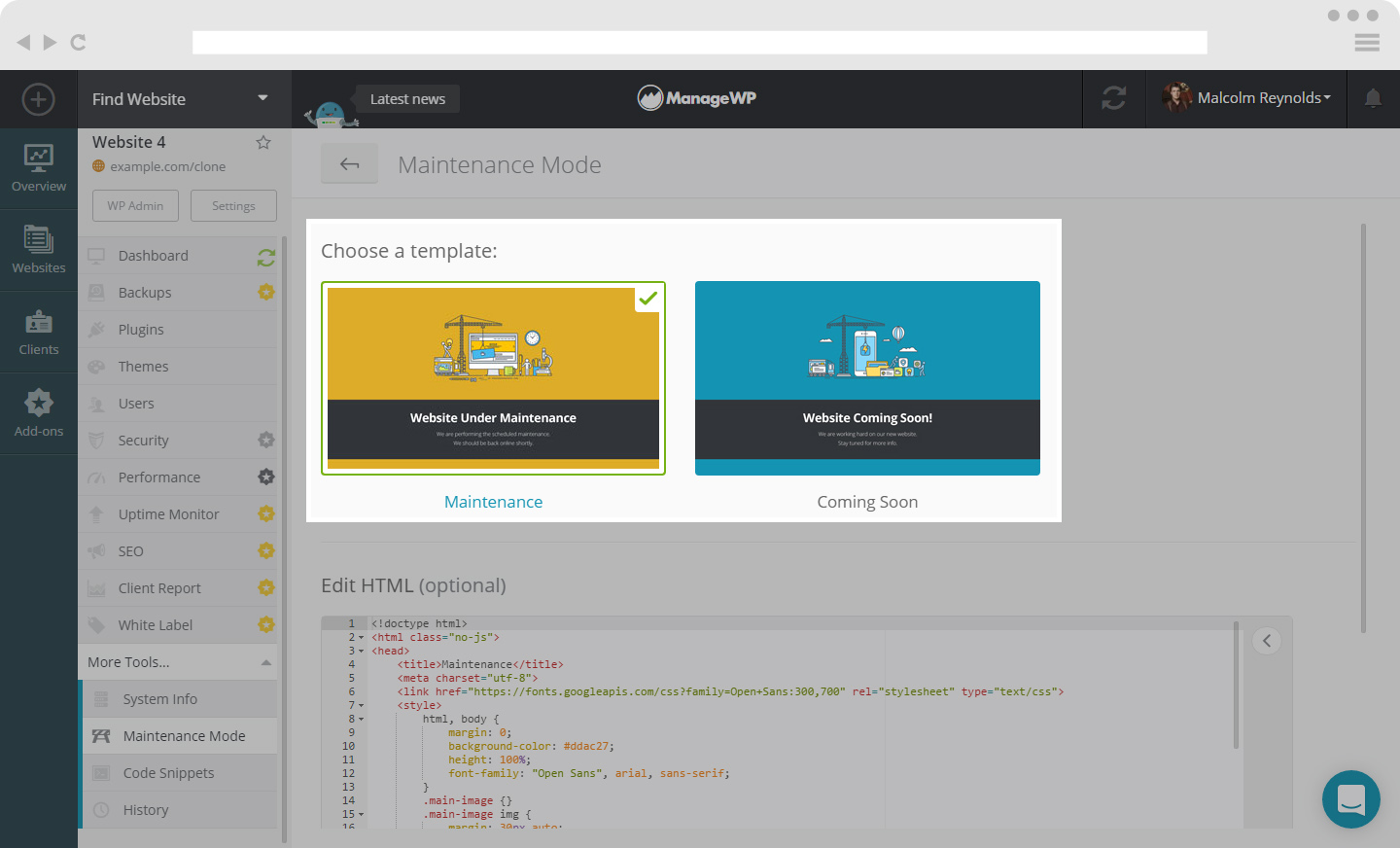Open the Add-ons sidebar section

point(39,413)
